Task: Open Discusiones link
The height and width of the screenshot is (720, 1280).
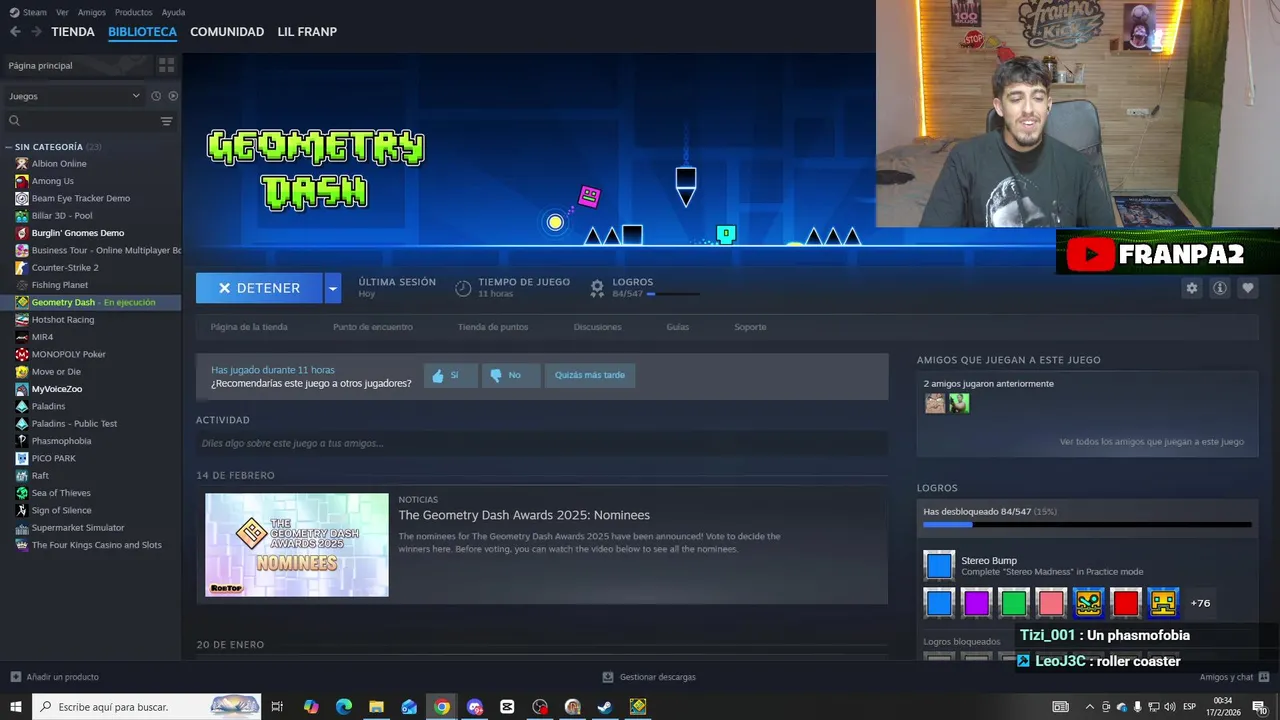Action: [598, 327]
